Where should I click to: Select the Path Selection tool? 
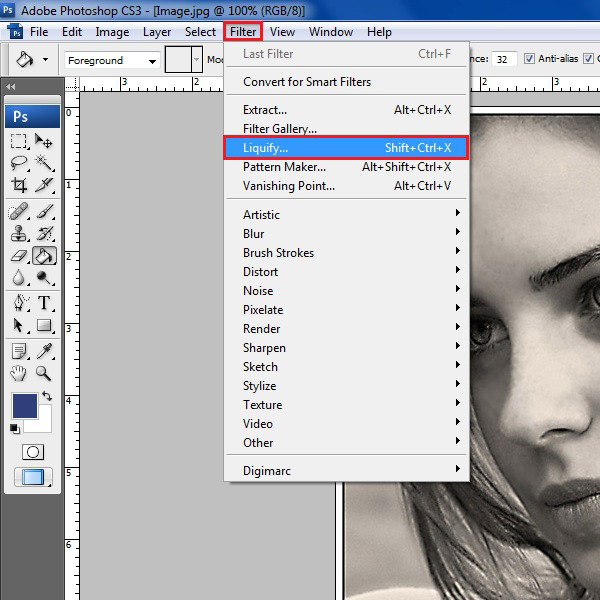19,325
